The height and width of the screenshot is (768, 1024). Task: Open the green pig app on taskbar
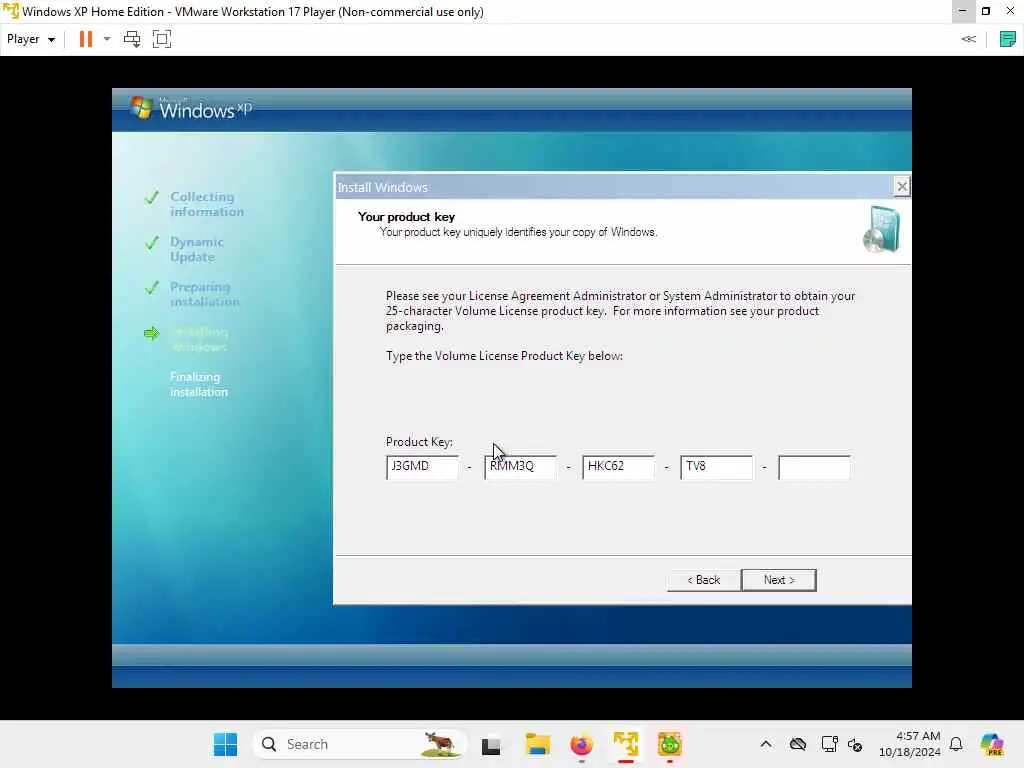click(669, 744)
